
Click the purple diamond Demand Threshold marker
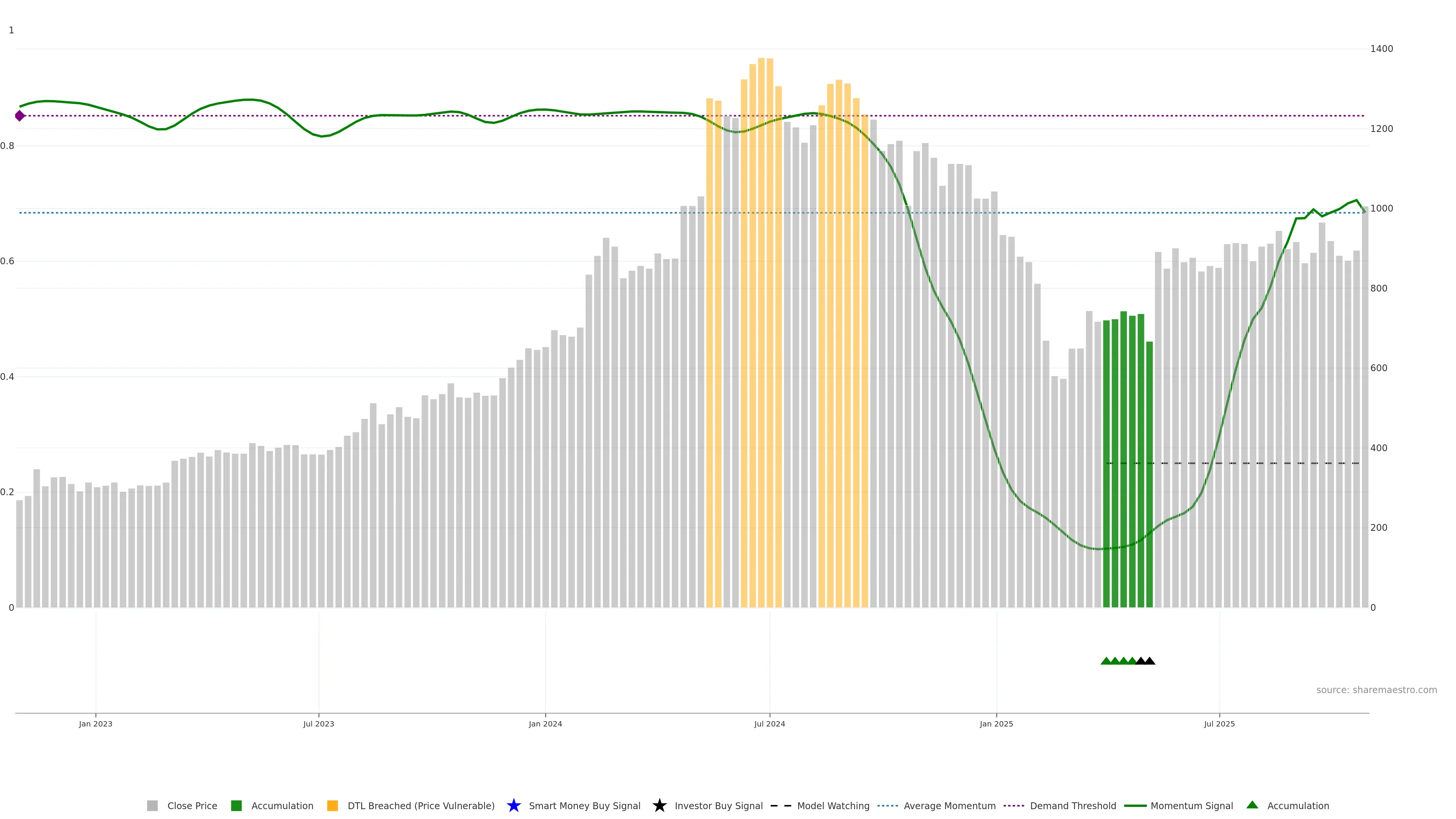20,116
